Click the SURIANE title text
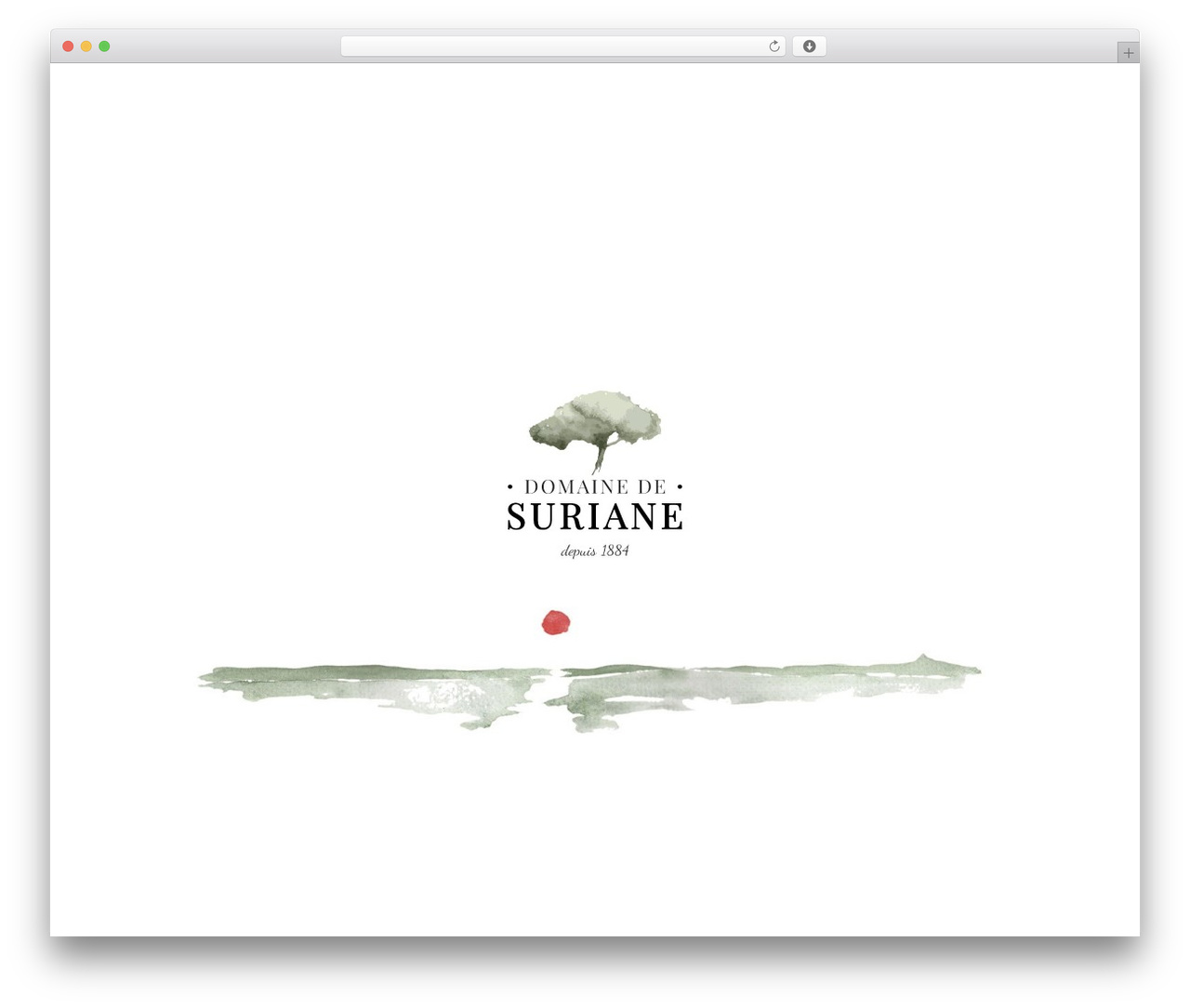The width and height of the screenshot is (1190, 1008). (x=595, y=517)
